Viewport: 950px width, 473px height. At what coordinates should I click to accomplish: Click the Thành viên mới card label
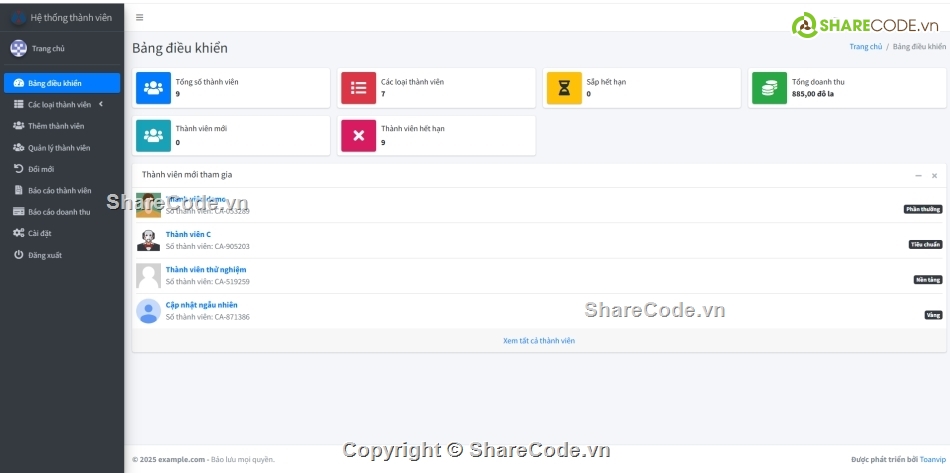click(x=201, y=129)
